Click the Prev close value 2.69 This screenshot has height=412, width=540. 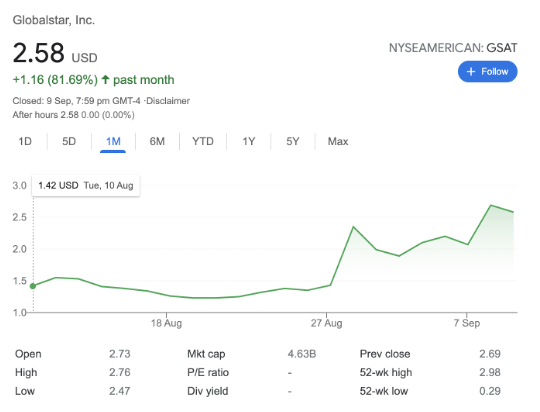tap(490, 354)
